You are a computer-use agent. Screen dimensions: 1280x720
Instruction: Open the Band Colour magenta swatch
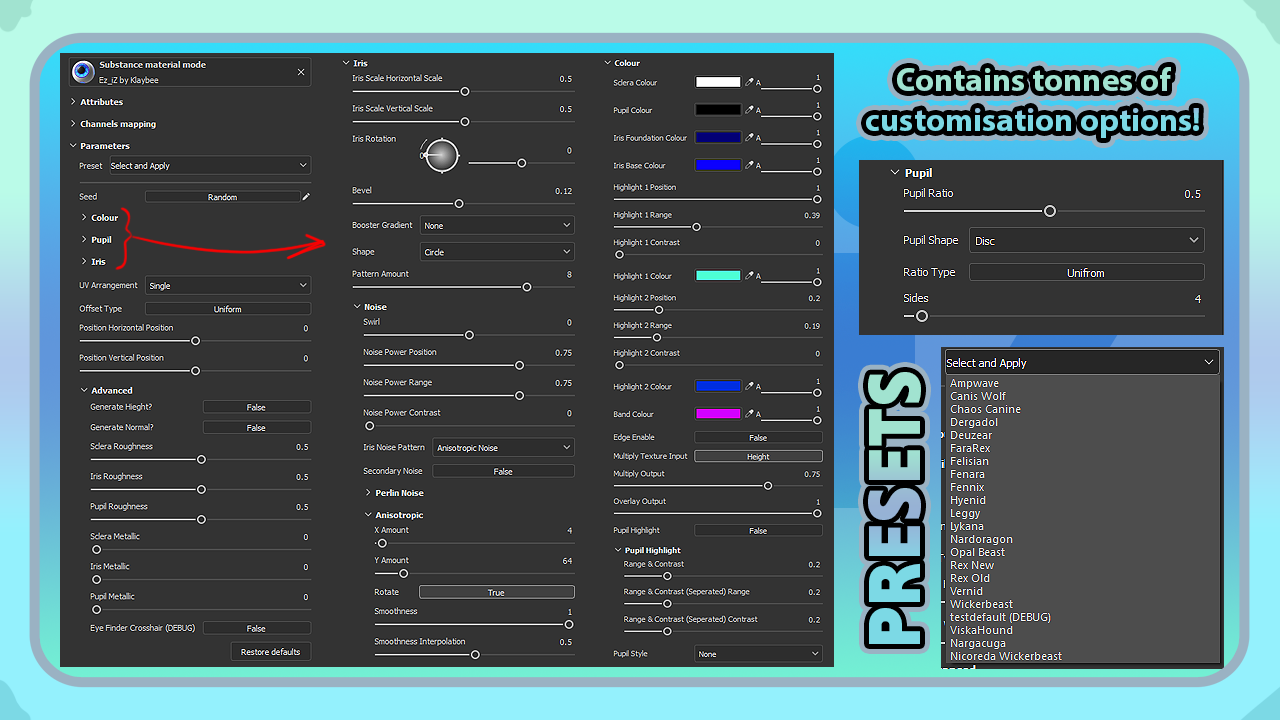pos(718,414)
